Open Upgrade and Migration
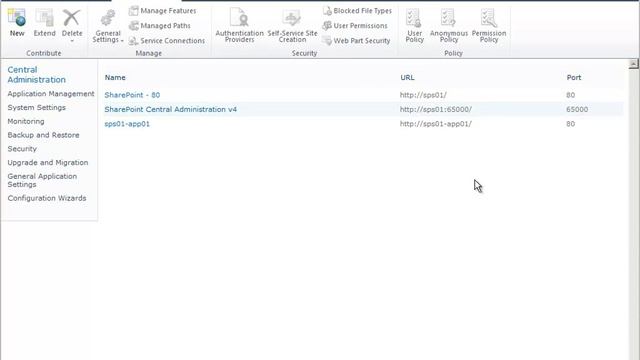640x360 pixels. pos(48,162)
